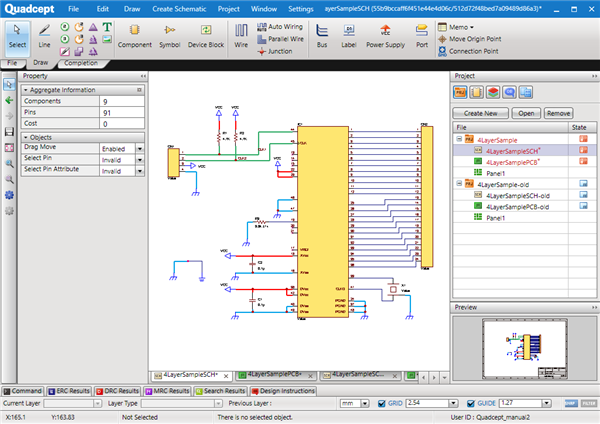Select the Bus tool

pos(322,37)
